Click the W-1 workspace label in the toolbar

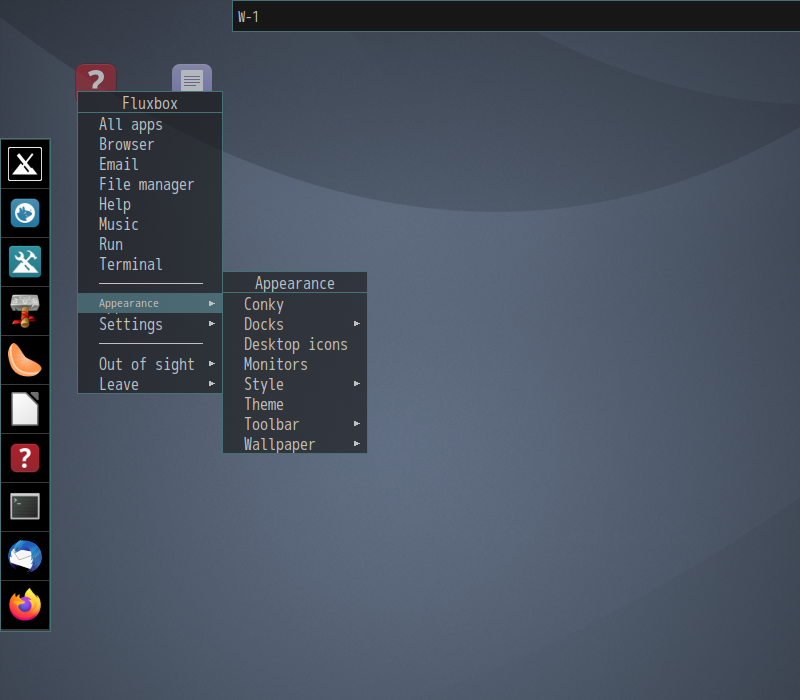click(248, 17)
